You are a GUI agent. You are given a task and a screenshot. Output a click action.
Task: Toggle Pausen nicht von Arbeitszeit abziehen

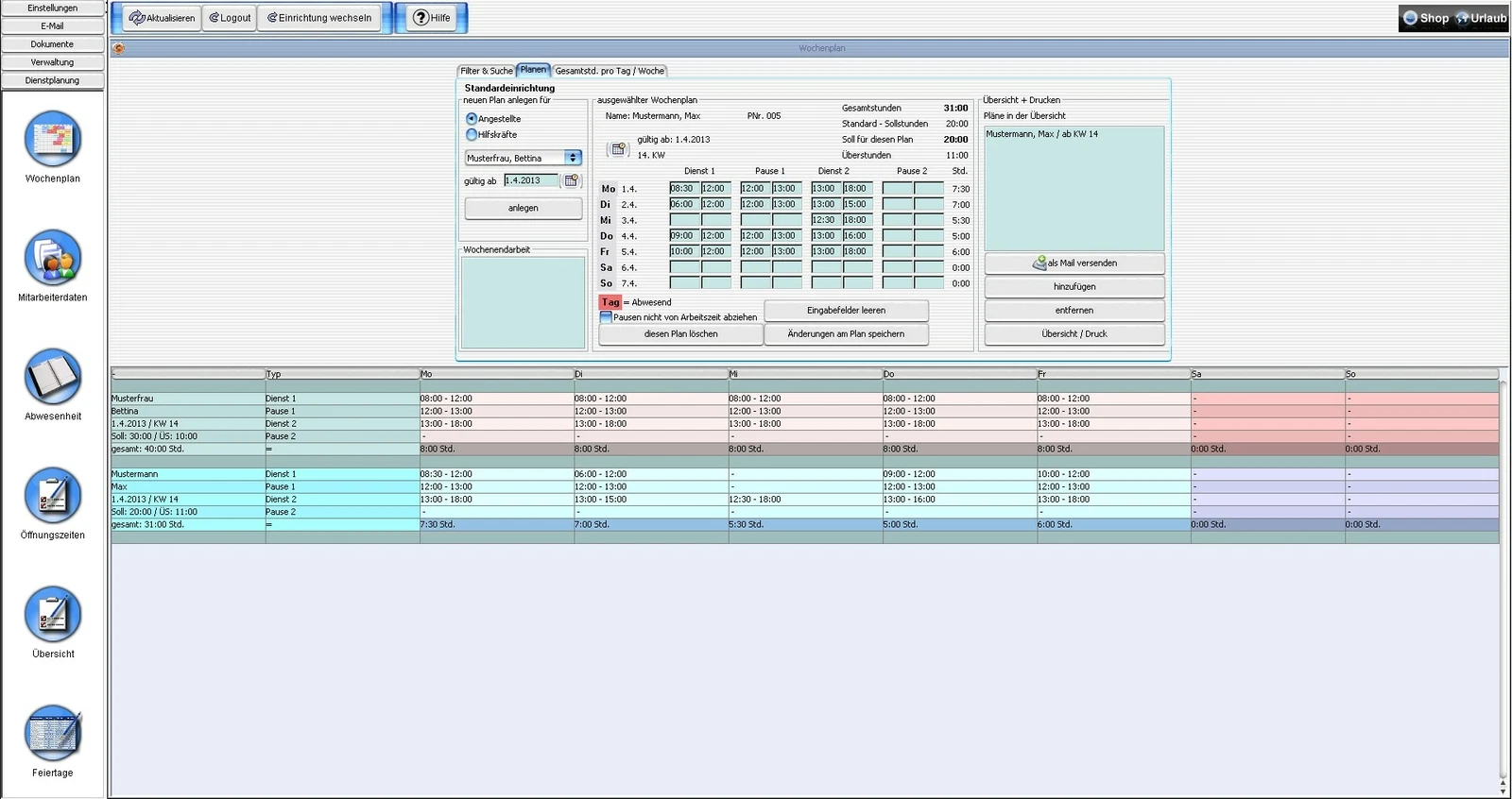[x=606, y=317]
